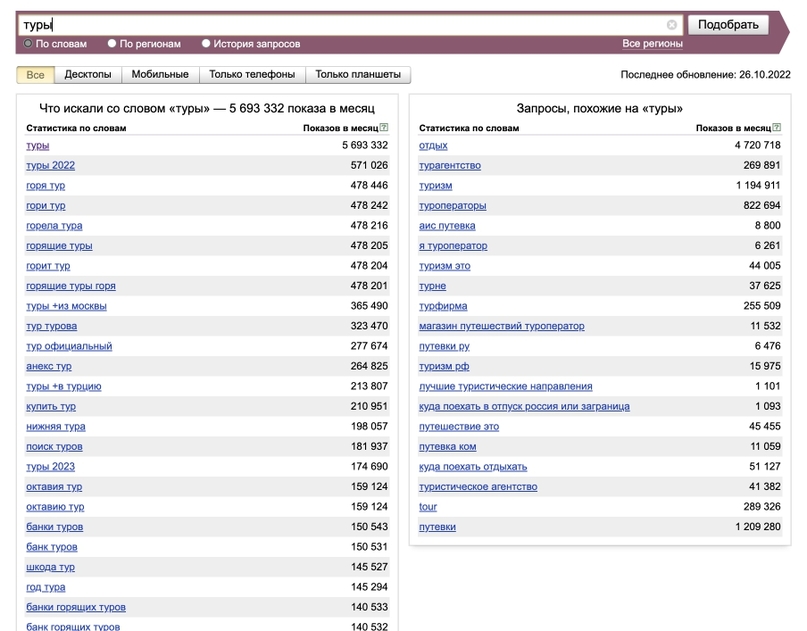Open 'лучшие туристические направления' link

tap(505, 387)
